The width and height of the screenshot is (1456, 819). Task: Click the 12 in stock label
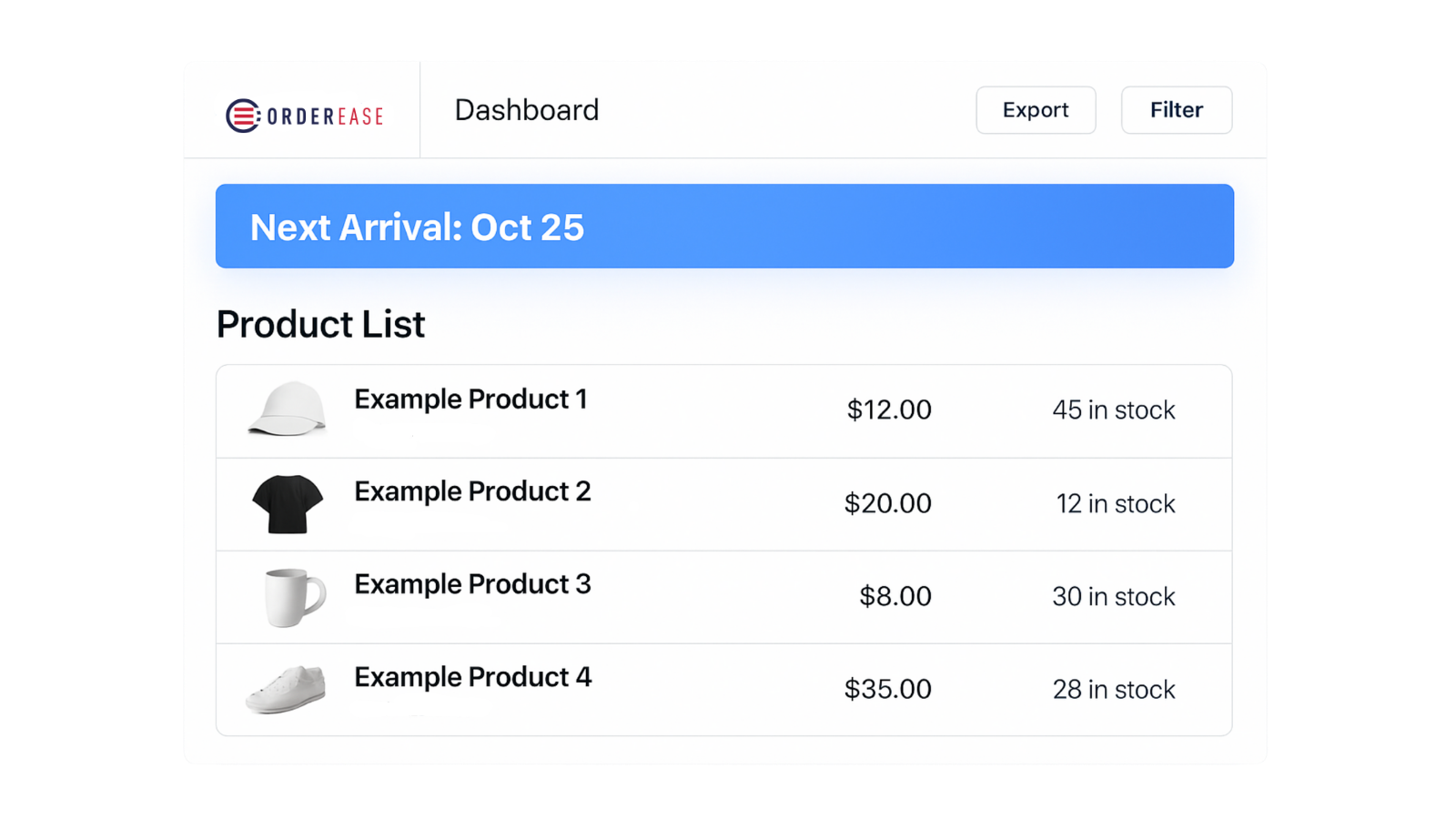point(1115,504)
